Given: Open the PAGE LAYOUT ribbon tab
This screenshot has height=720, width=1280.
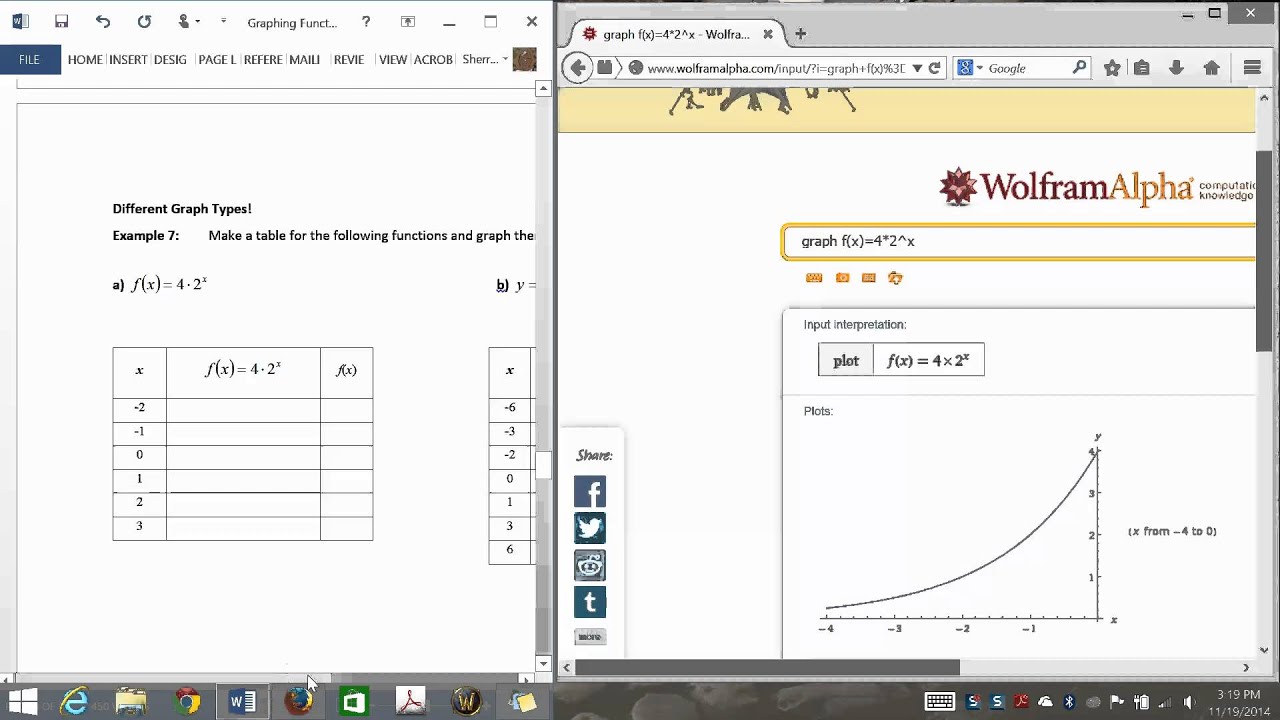Looking at the screenshot, I should [217, 60].
